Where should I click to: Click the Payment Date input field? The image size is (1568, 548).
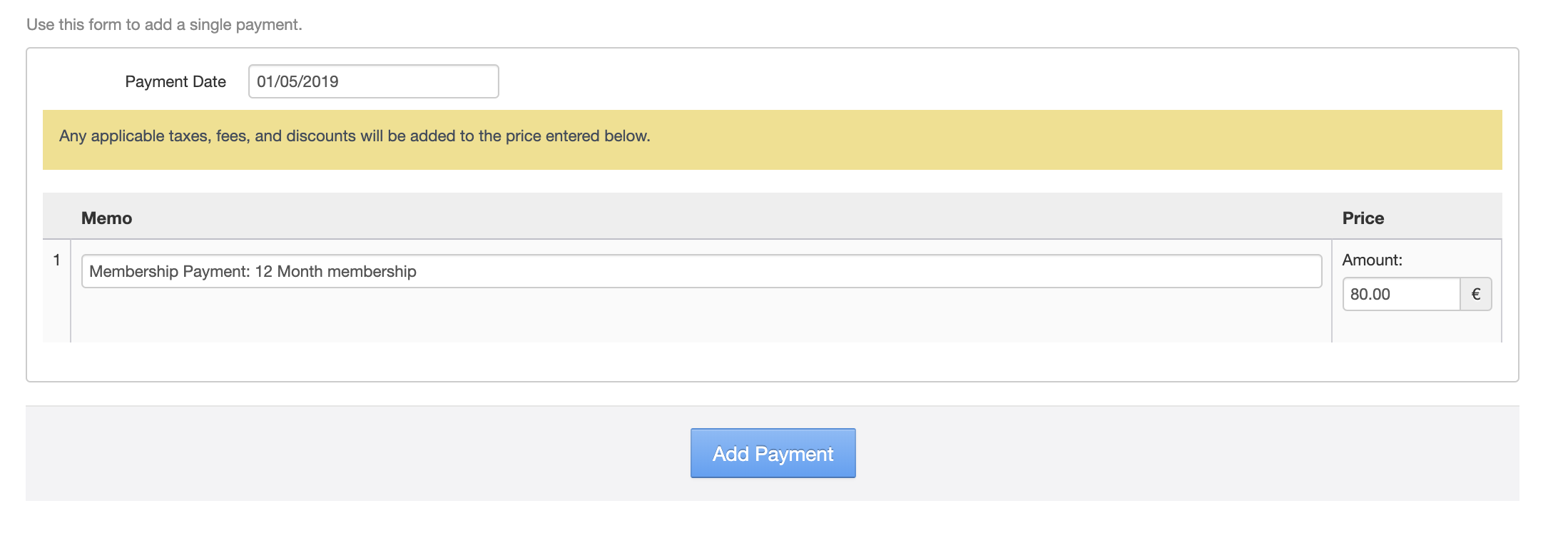coord(373,81)
